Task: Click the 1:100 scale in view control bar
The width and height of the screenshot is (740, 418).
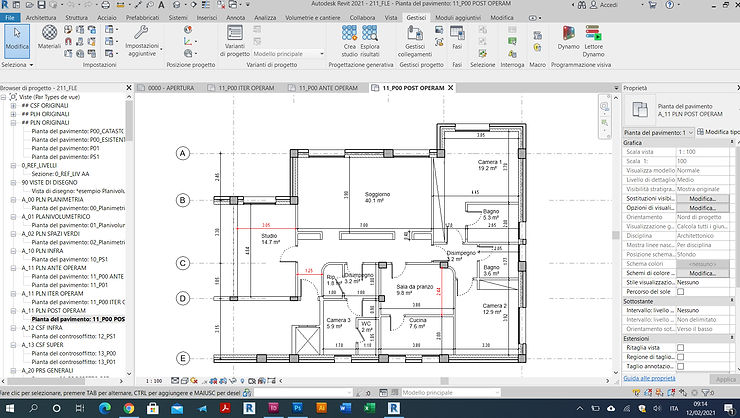Action: pos(154,381)
